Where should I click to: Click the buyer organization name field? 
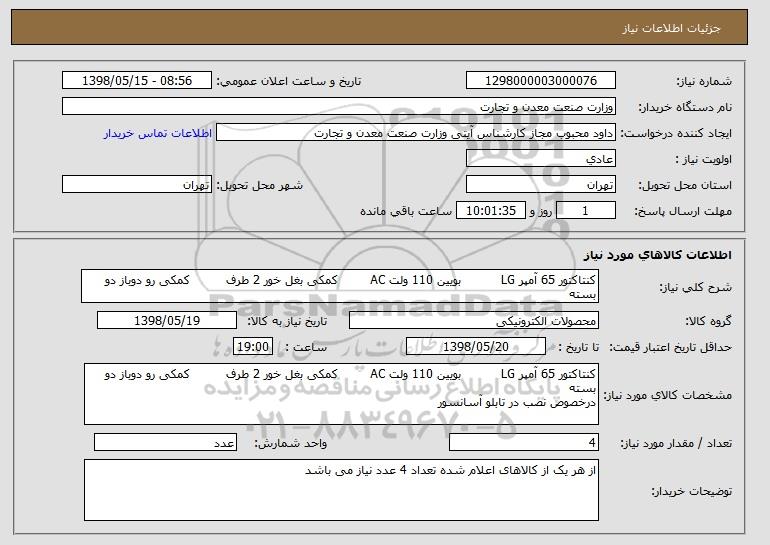[x=339, y=107]
